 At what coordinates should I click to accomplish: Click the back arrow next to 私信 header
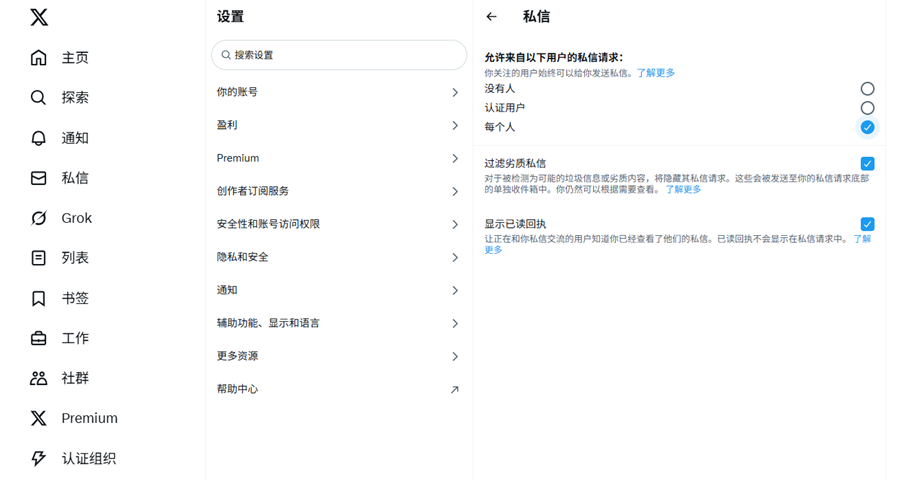click(x=491, y=17)
